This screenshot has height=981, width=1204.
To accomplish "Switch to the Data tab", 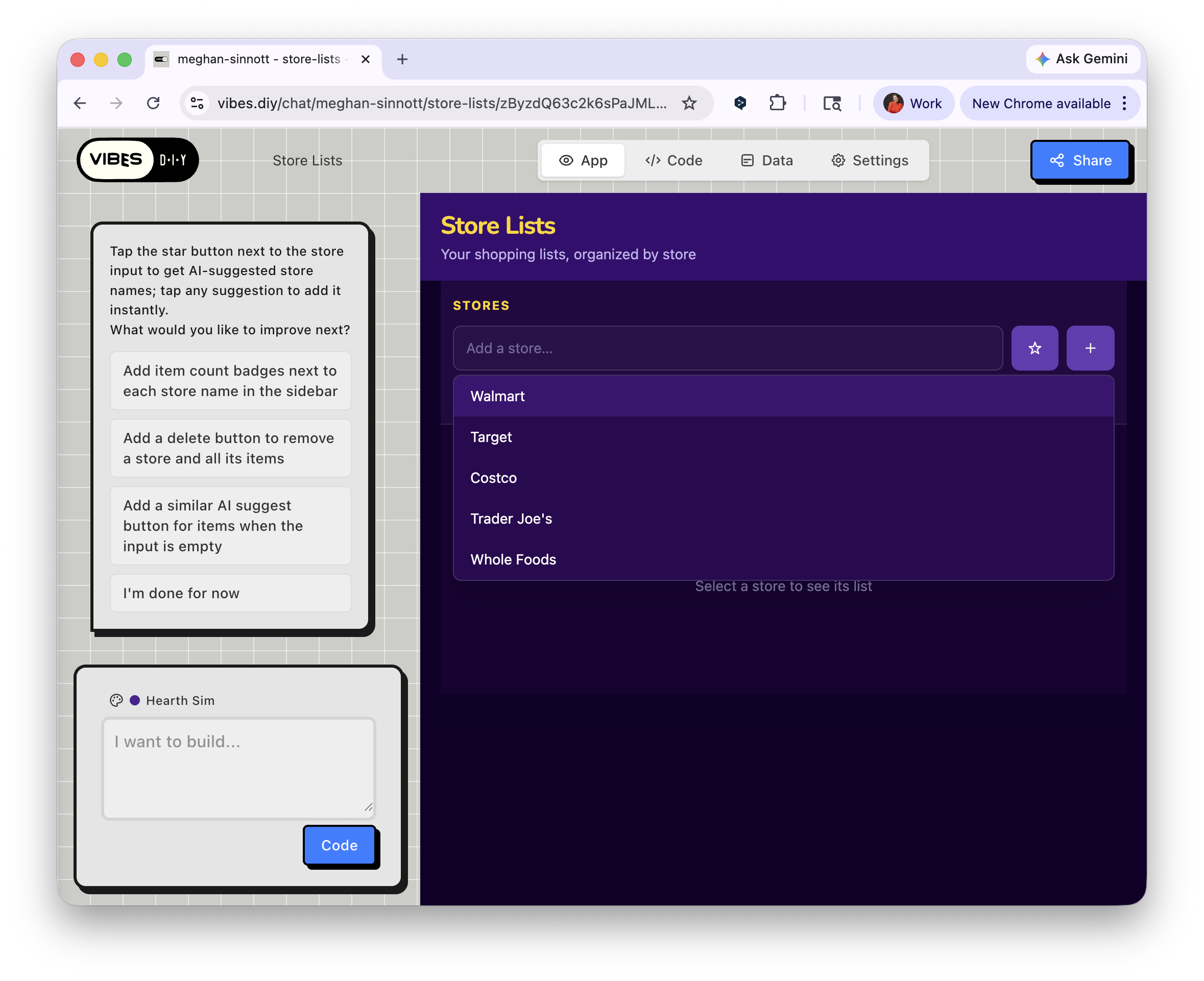I will [766, 160].
